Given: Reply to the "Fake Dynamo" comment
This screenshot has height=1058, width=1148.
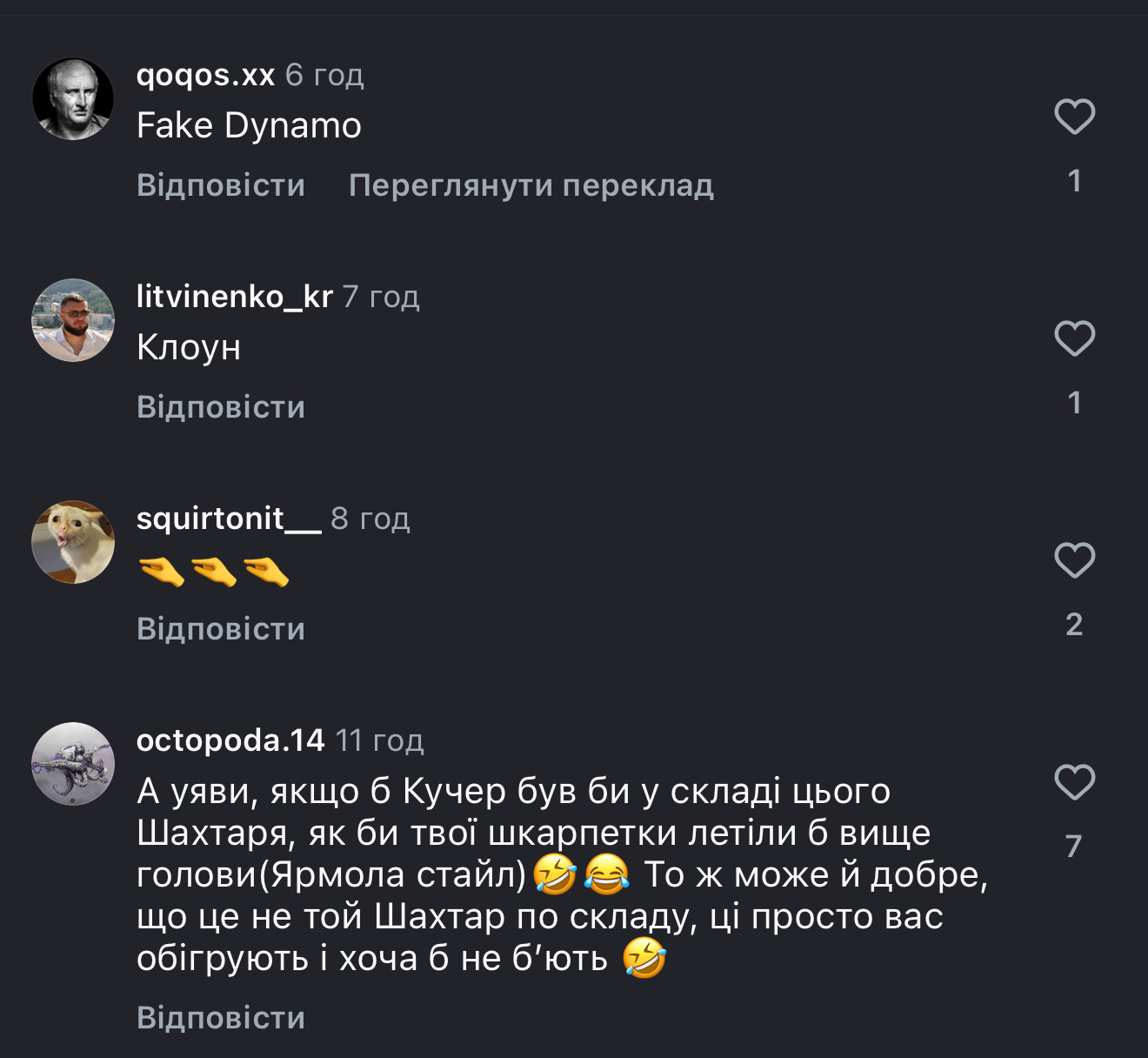Looking at the screenshot, I should click(x=221, y=185).
